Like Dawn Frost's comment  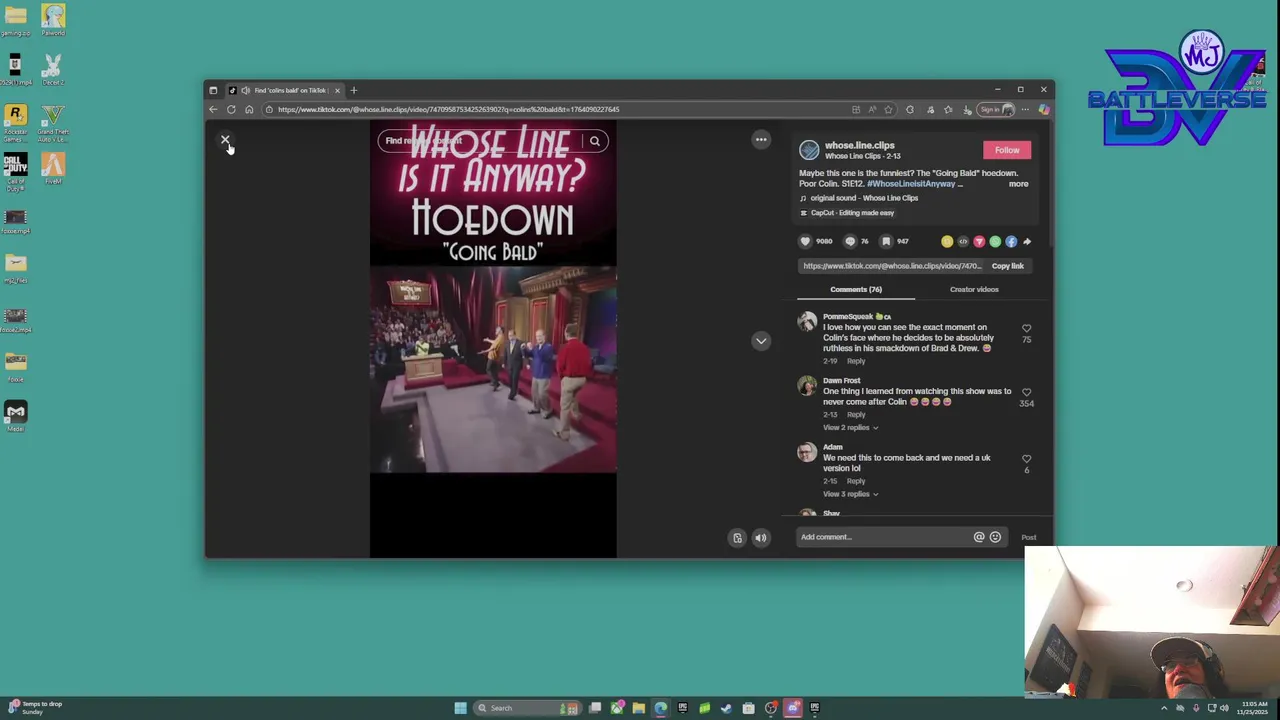pyautogui.click(x=1026, y=392)
